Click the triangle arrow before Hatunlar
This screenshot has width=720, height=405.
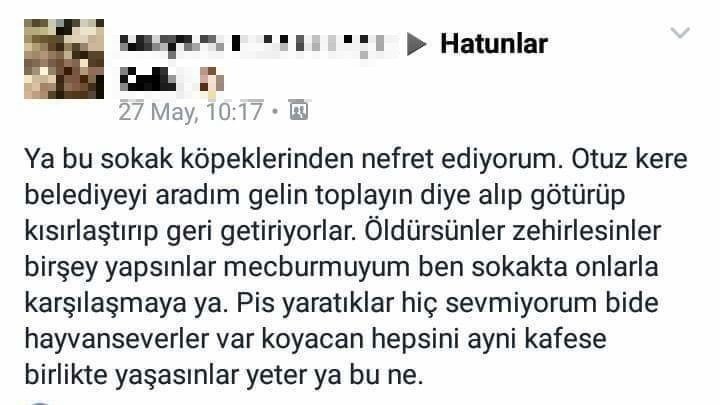click(416, 45)
